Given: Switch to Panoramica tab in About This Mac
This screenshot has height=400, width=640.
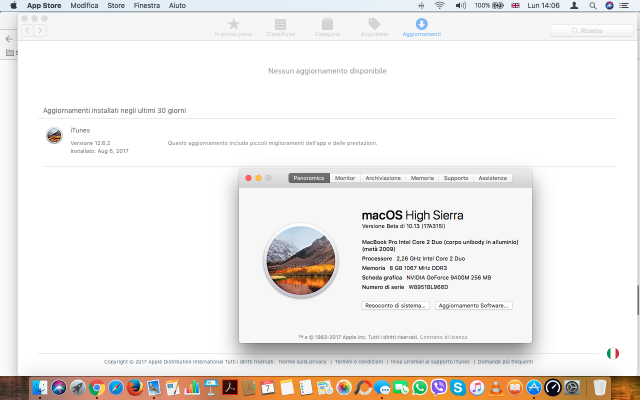Looking at the screenshot, I should (309, 178).
